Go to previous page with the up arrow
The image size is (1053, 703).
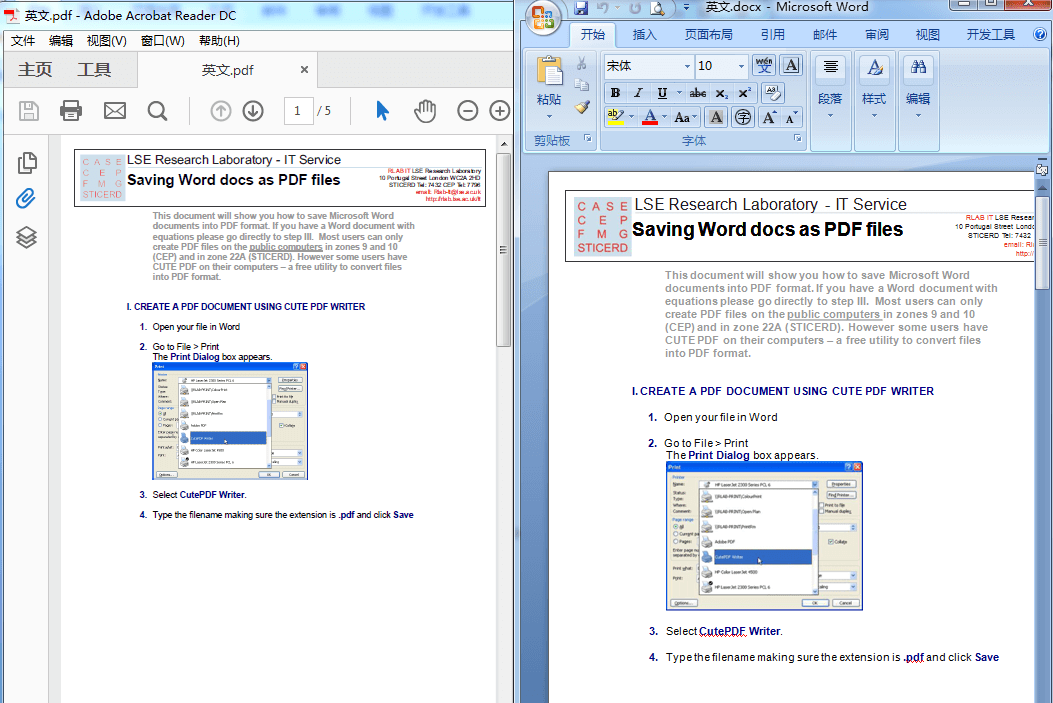[x=220, y=111]
